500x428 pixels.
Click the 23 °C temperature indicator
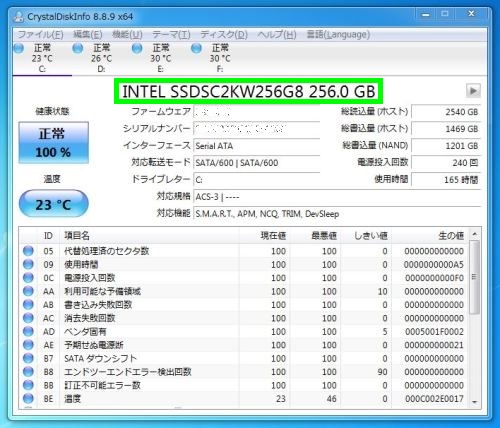click(x=53, y=204)
